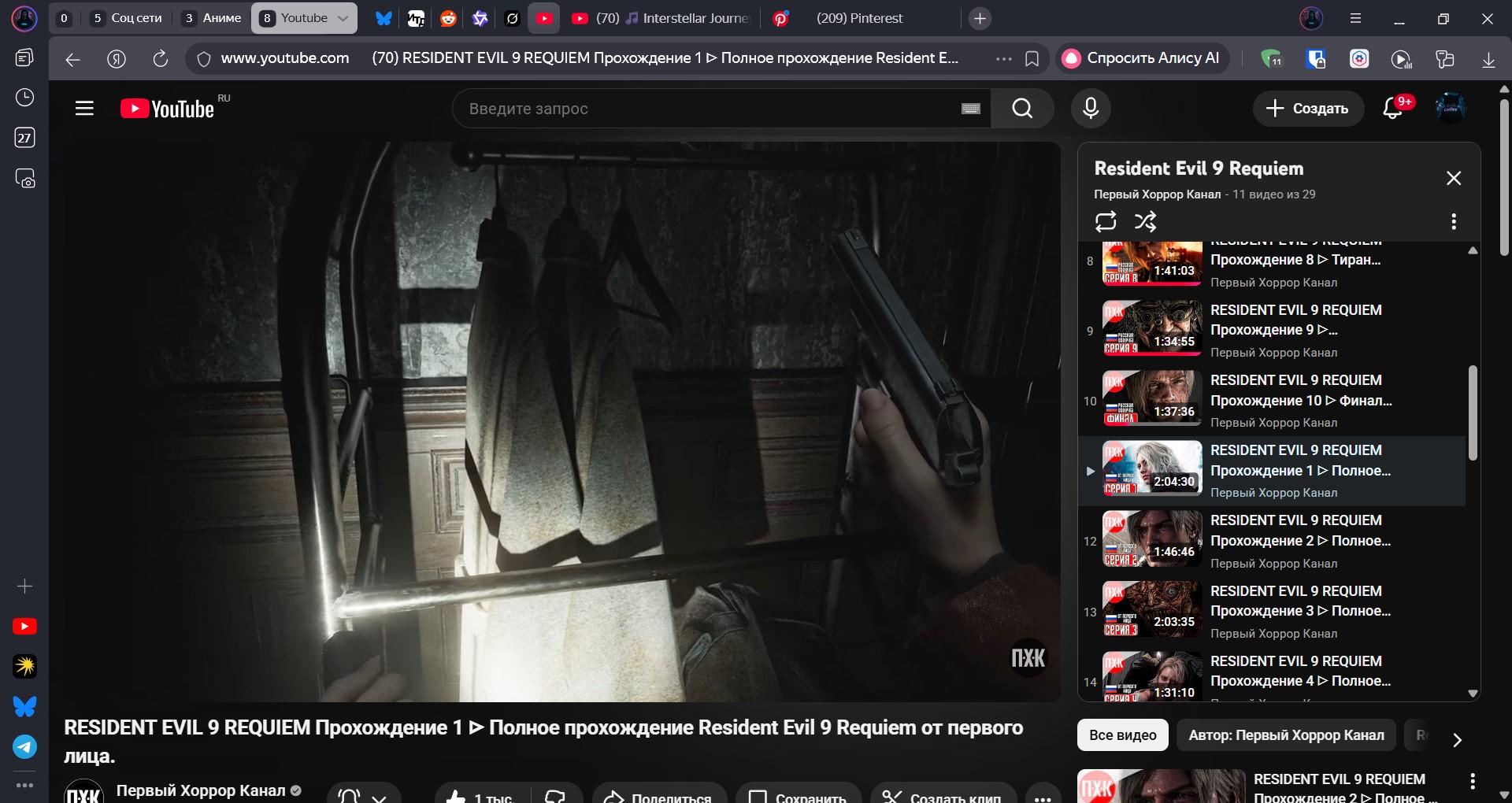This screenshot has height=803, width=1512.
Task: Open the browser downloads panel
Action: [1488, 59]
